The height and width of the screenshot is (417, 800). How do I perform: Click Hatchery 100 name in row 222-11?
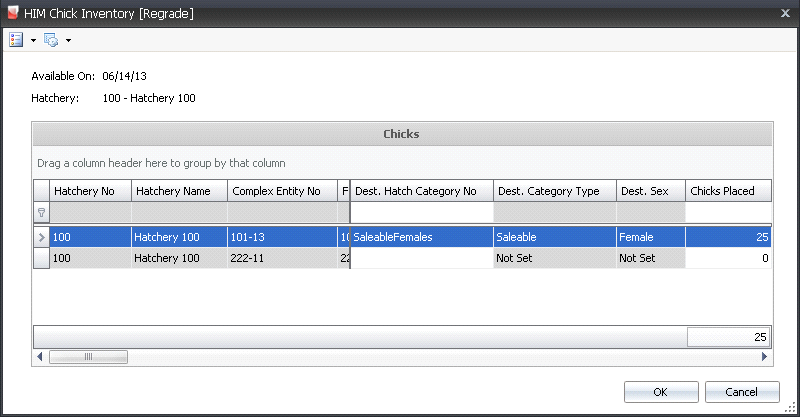(x=179, y=258)
